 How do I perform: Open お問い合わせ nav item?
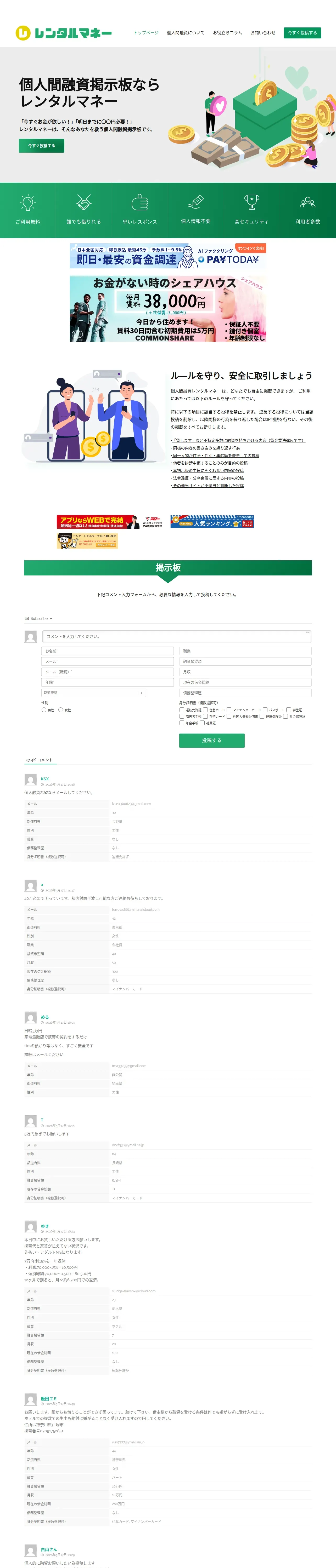coord(263,33)
